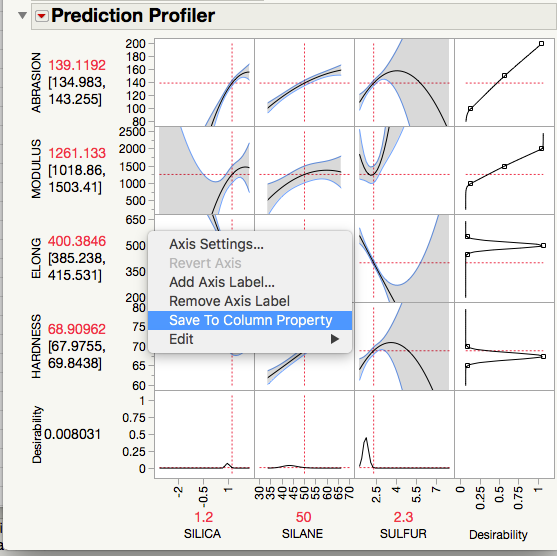Screen dimensions: 557x556
Task: Click top handle of ABRASION desirability function
Action: coord(541,44)
